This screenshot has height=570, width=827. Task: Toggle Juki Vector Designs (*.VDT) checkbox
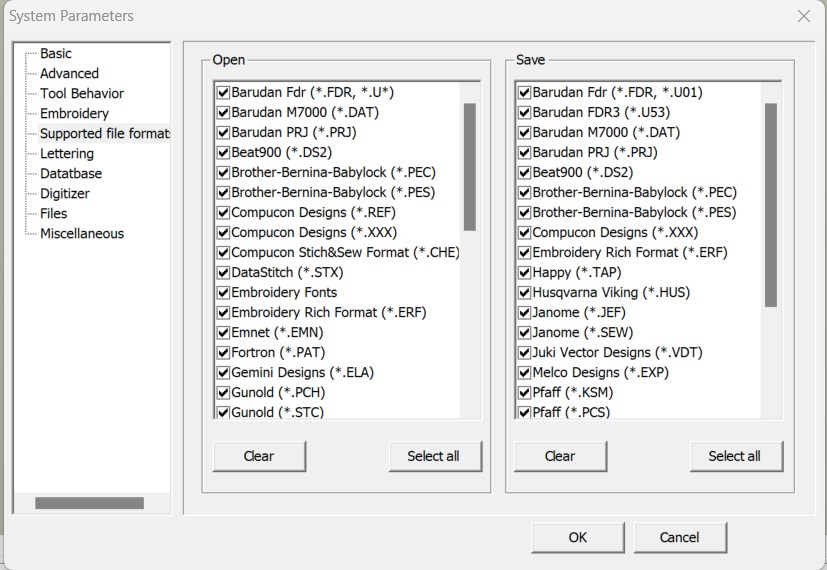pyautogui.click(x=524, y=353)
